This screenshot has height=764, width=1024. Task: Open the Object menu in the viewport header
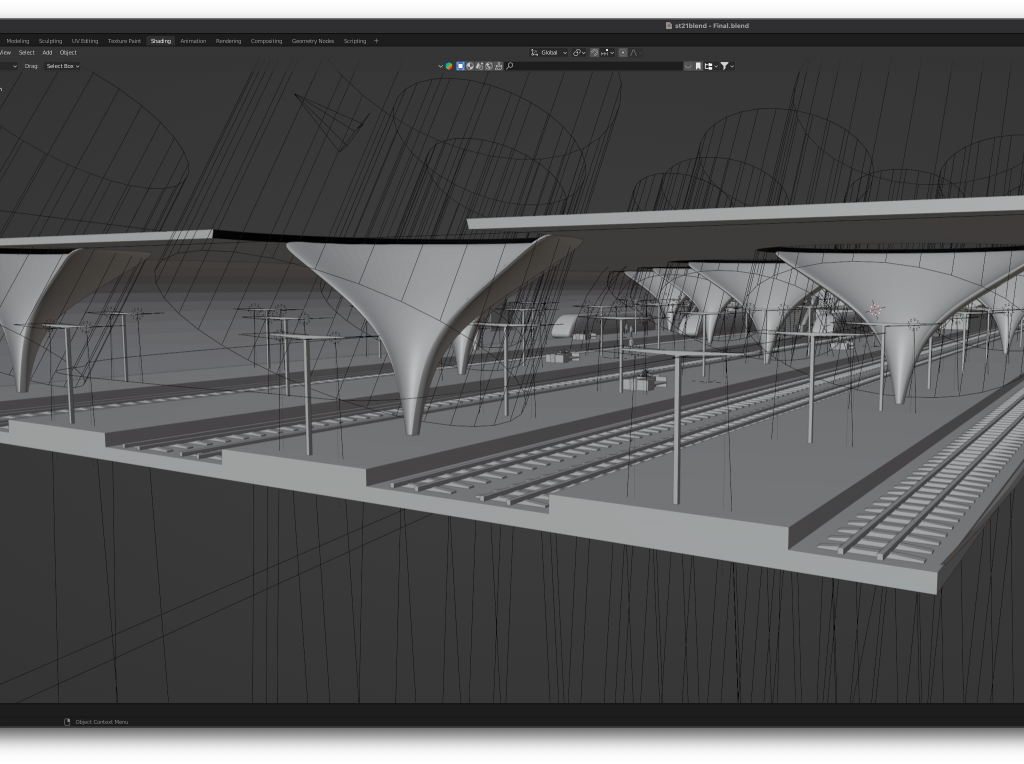(68, 53)
